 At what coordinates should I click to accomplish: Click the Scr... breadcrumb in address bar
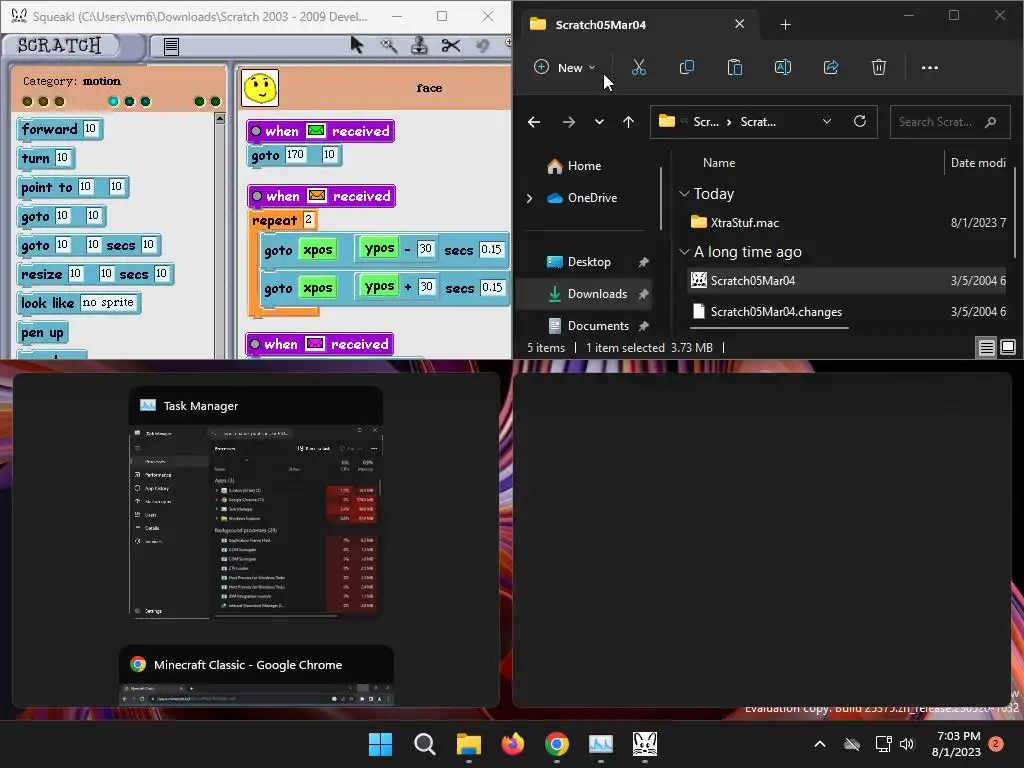click(x=706, y=121)
